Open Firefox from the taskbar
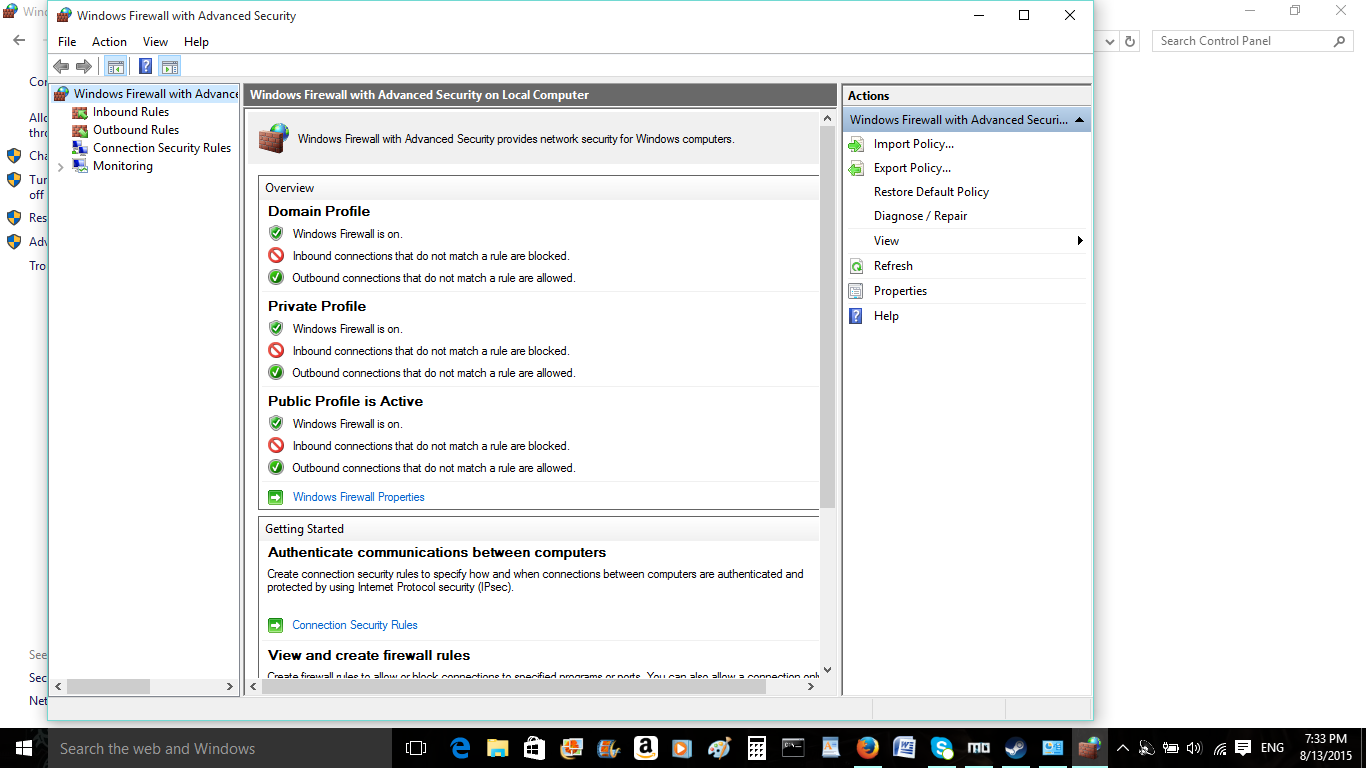Viewport: 1366px width, 768px height. tap(867, 748)
